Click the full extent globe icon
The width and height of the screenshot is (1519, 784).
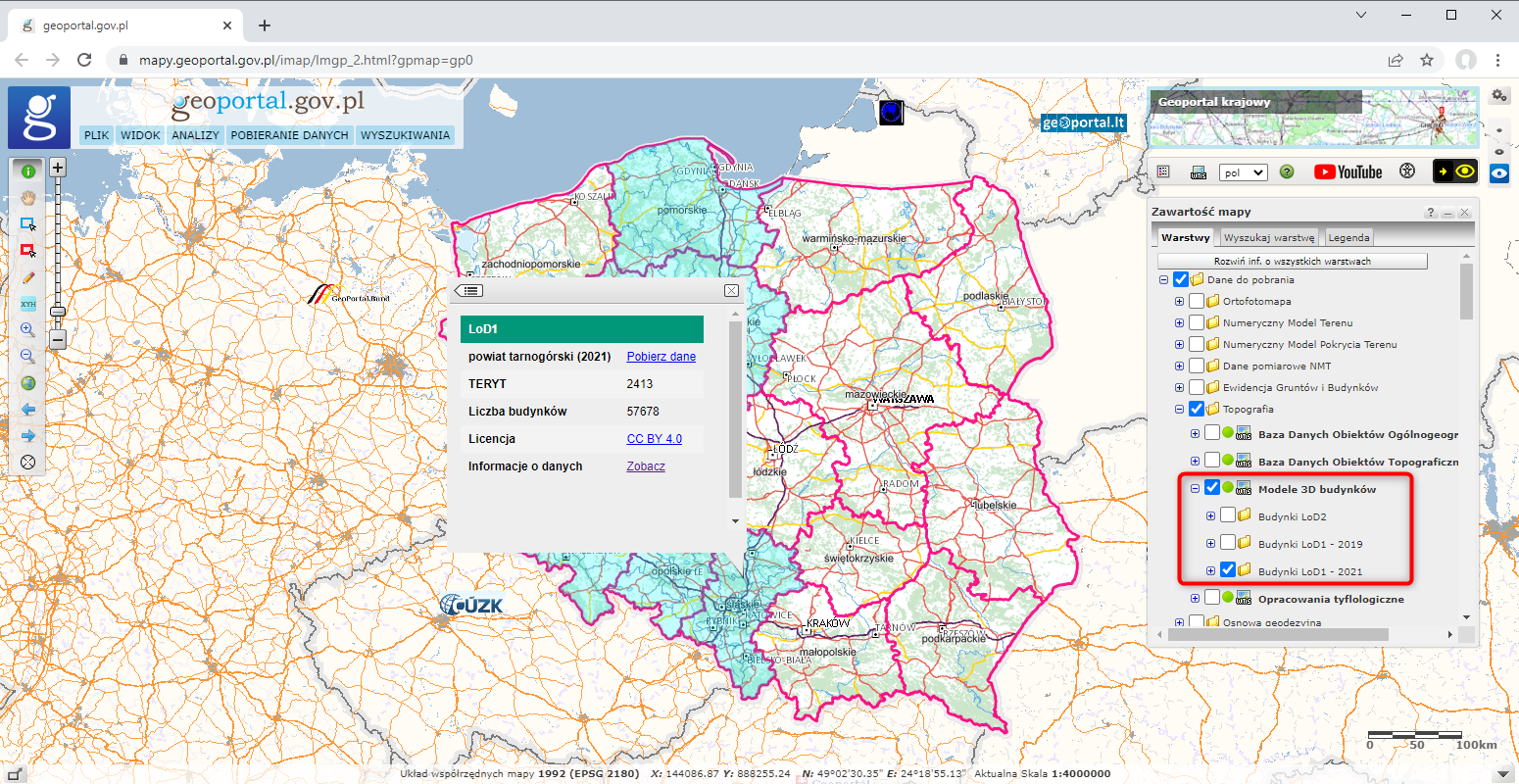(x=27, y=383)
